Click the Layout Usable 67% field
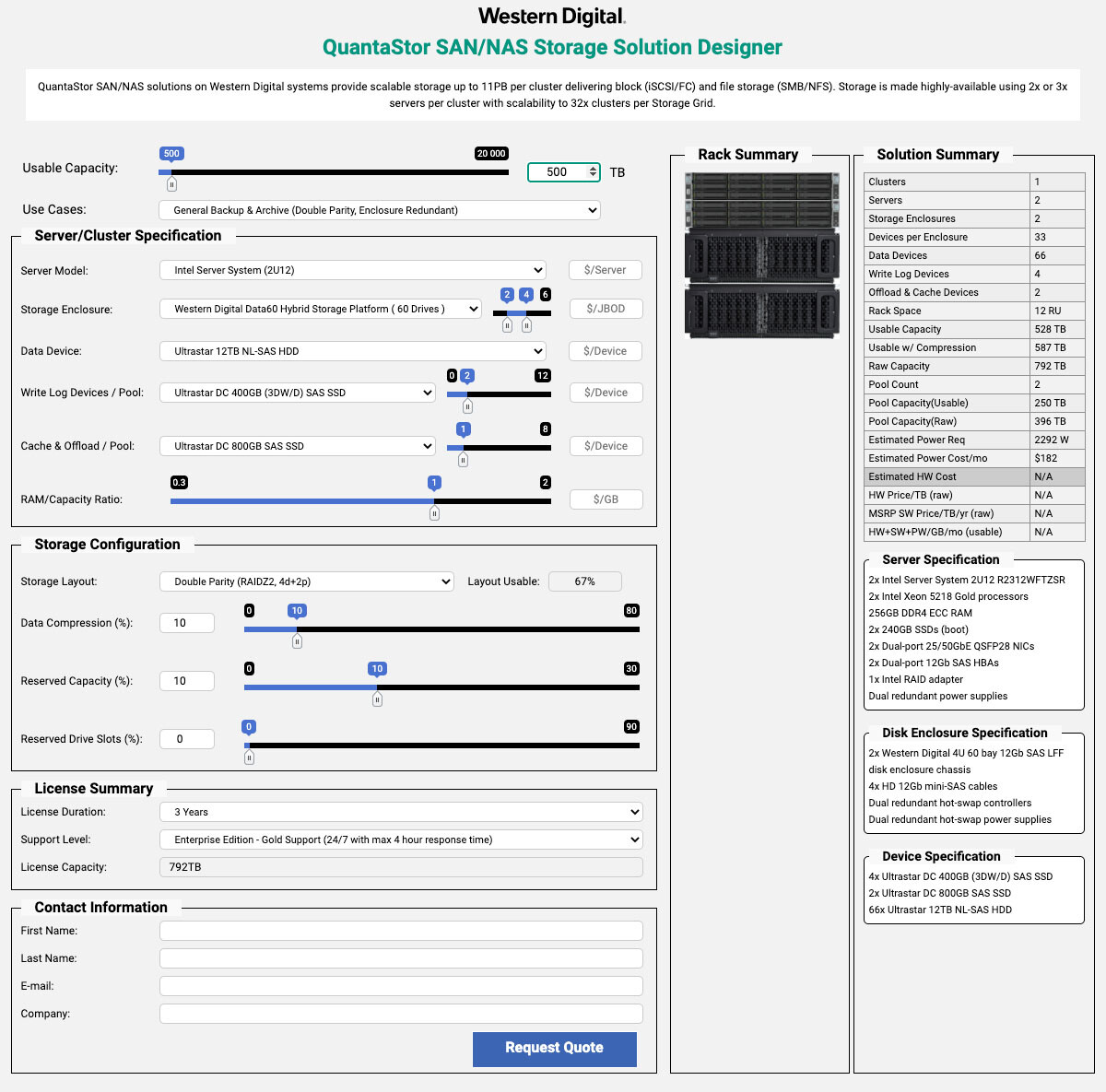 tap(585, 581)
